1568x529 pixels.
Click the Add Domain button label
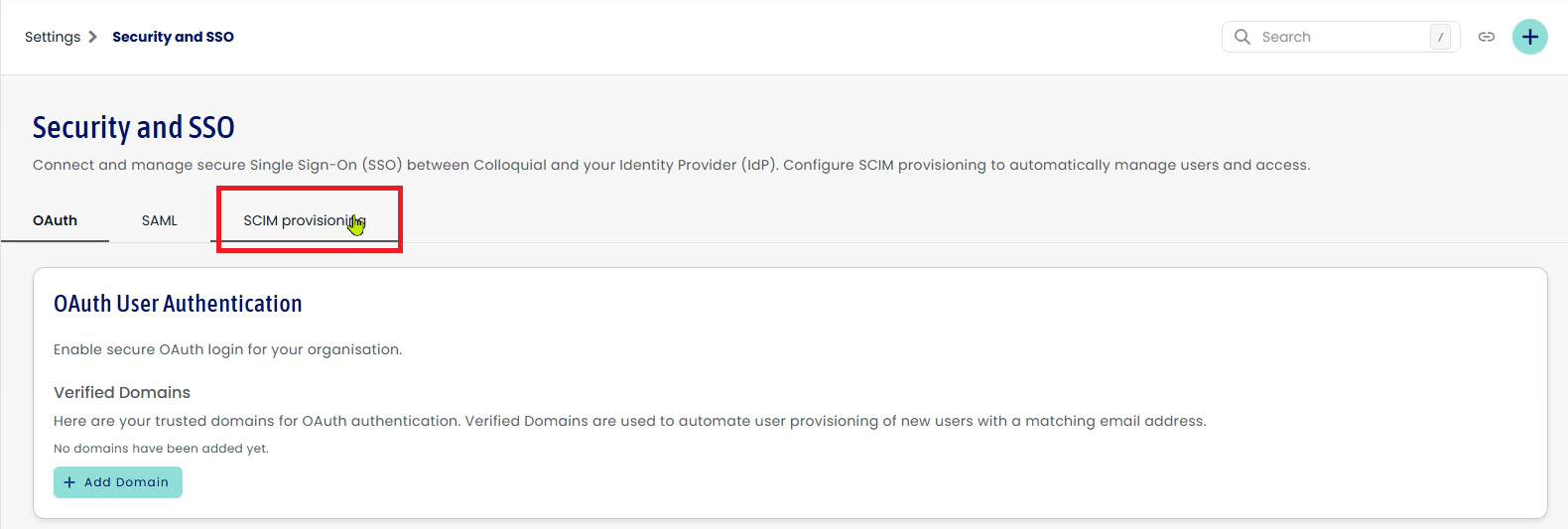[x=126, y=482]
